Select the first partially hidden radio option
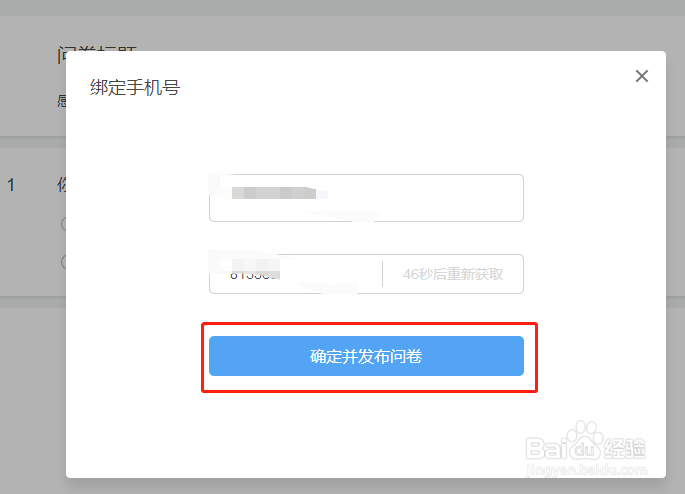The image size is (685, 494). click(x=64, y=224)
